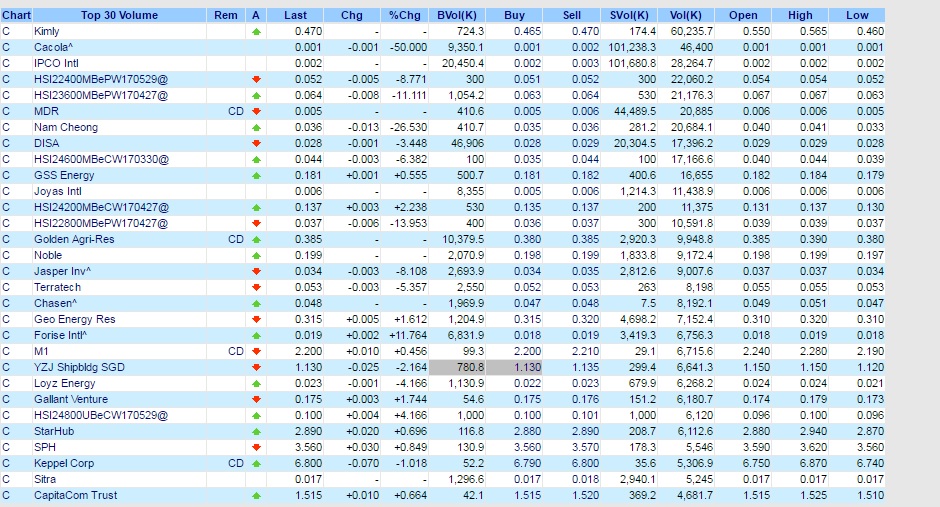Click DISA BVol value 46,906
Viewport: 940px width, 507px height.
point(466,143)
